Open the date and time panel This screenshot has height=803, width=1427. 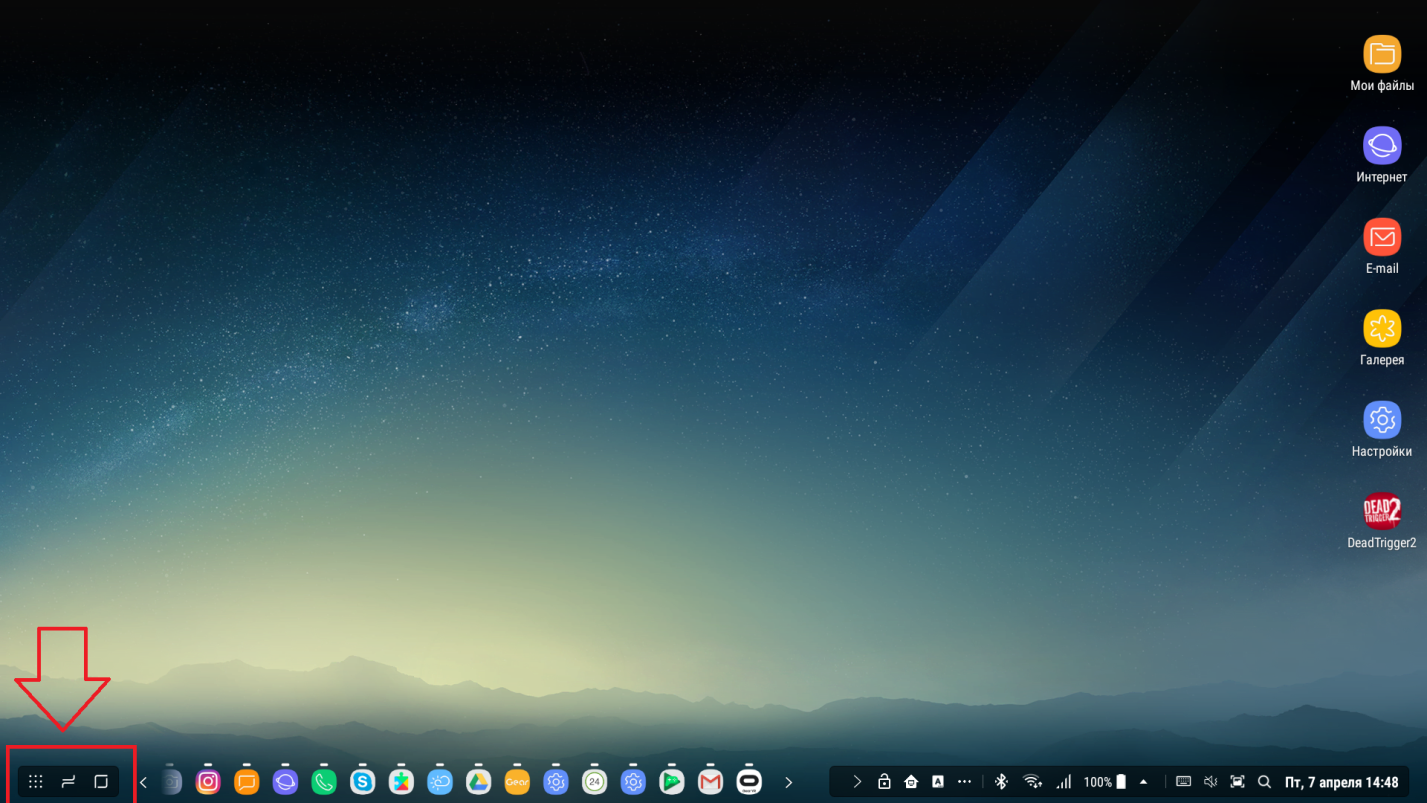tap(1341, 782)
